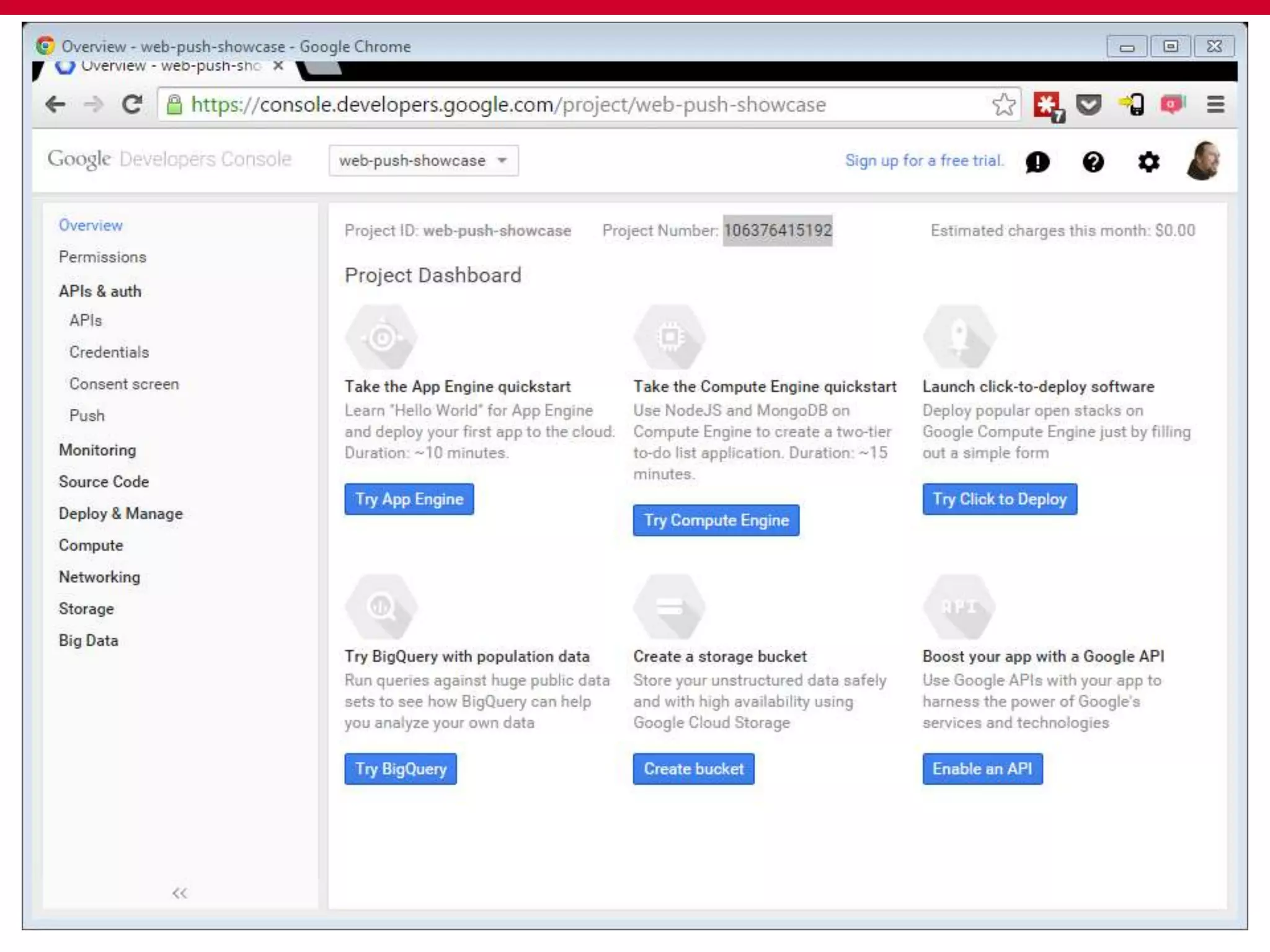Click the Try App Engine button
Image resolution: width=1270 pixels, height=952 pixels.
409,499
